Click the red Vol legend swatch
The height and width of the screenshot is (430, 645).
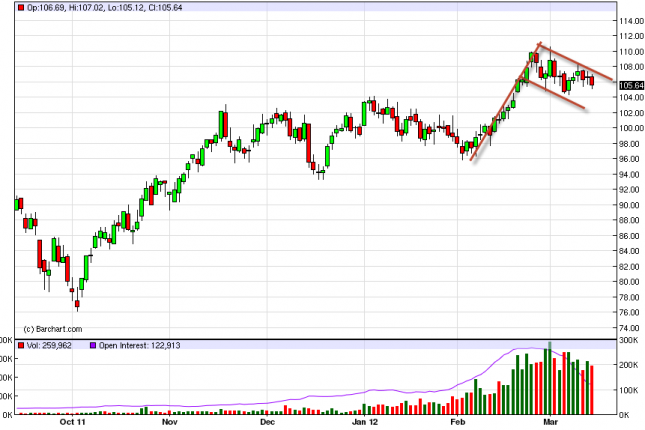click(21, 345)
